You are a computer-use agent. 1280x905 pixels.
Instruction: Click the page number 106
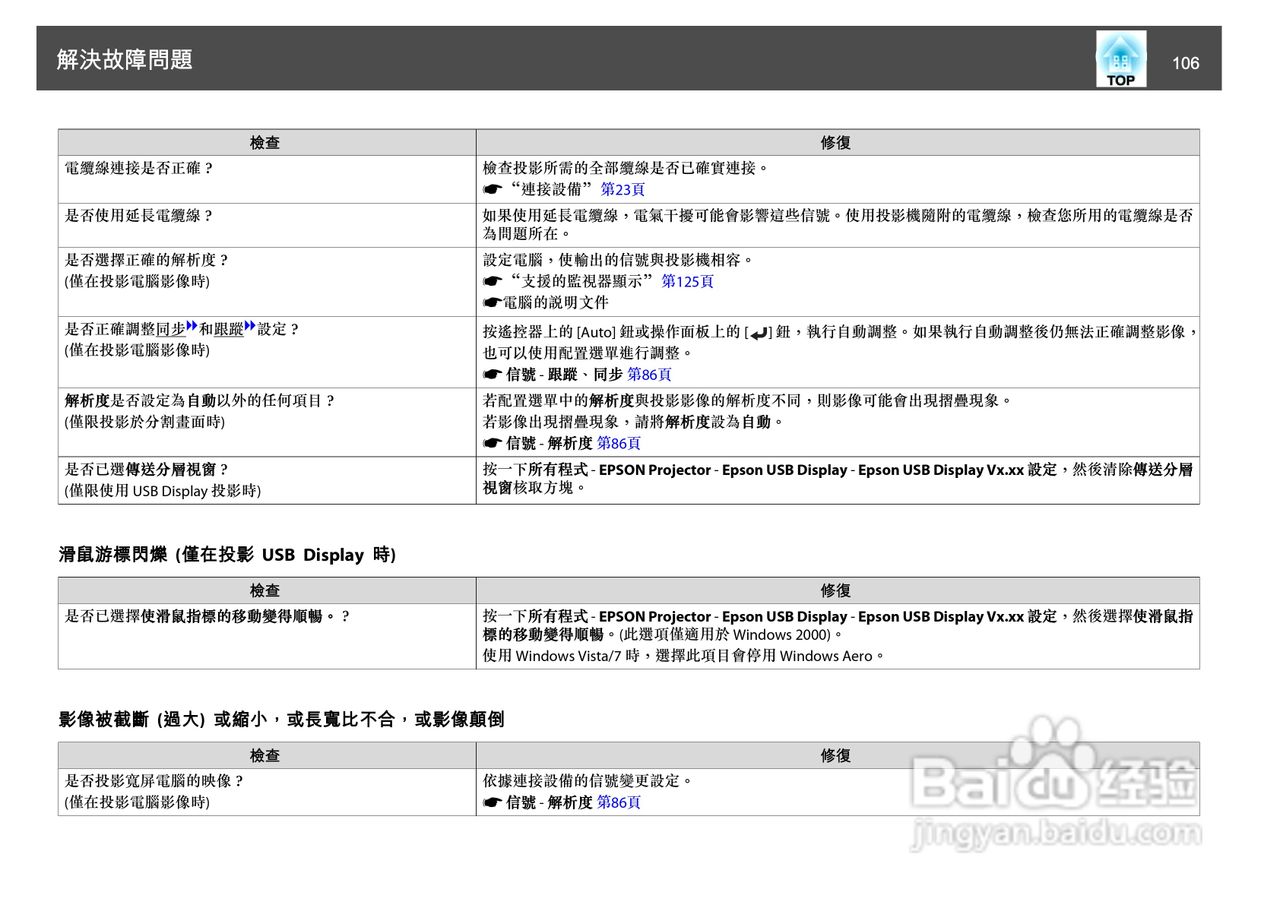click(1185, 63)
